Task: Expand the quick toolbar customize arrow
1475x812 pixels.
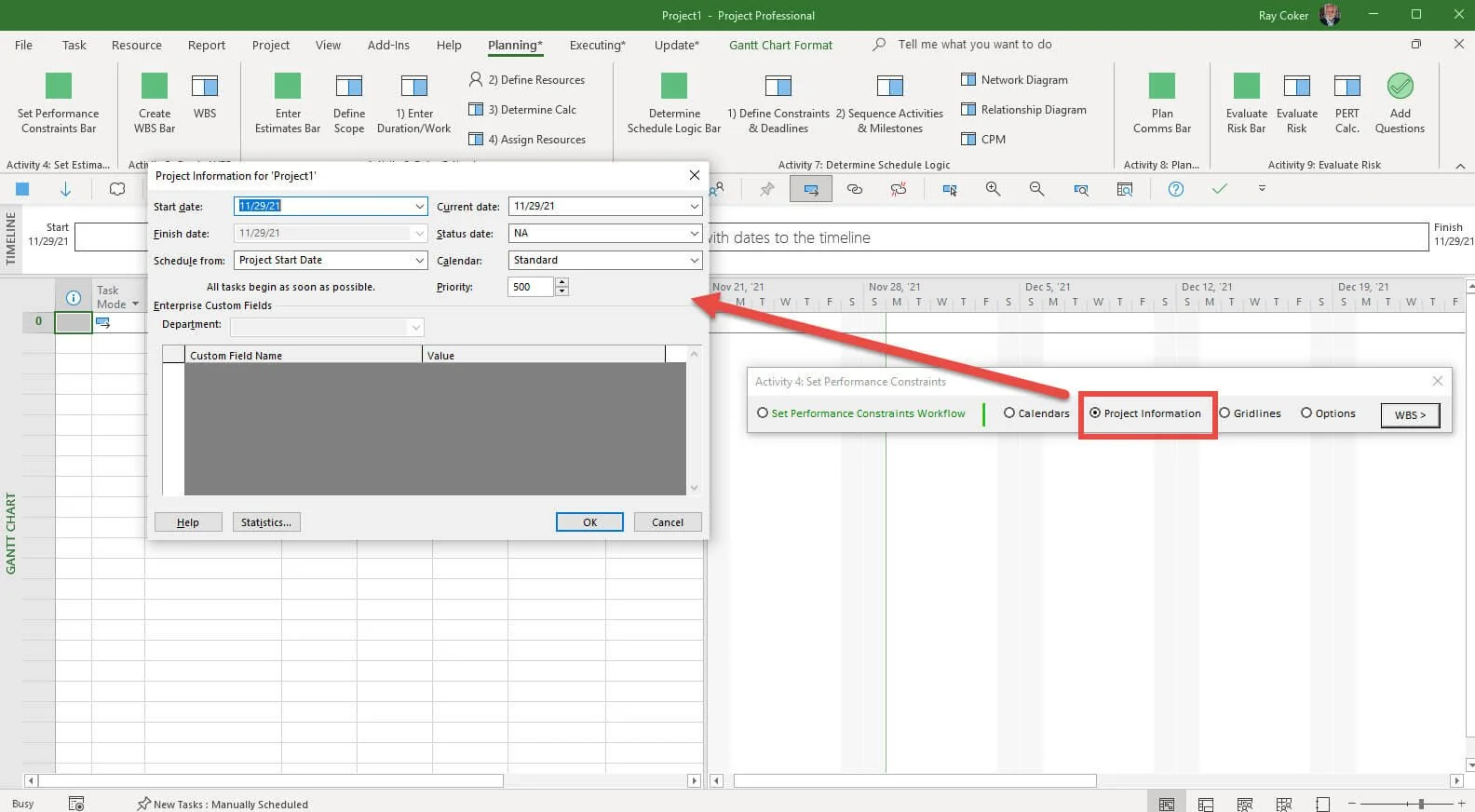Action: pyautogui.click(x=1262, y=189)
